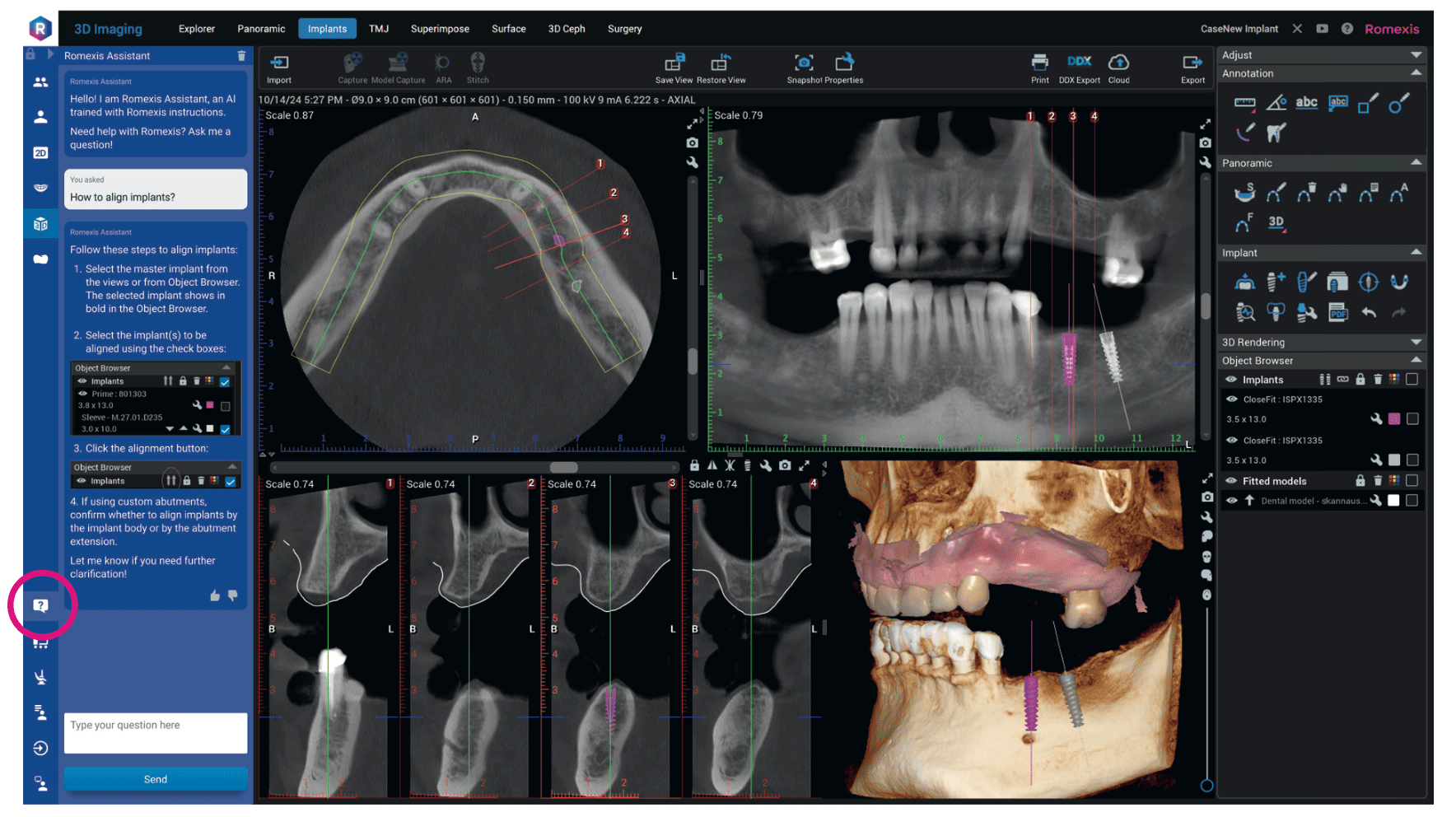The width and height of the screenshot is (1456, 817).
Task: Open the Surgery tab
Action: coord(624,29)
